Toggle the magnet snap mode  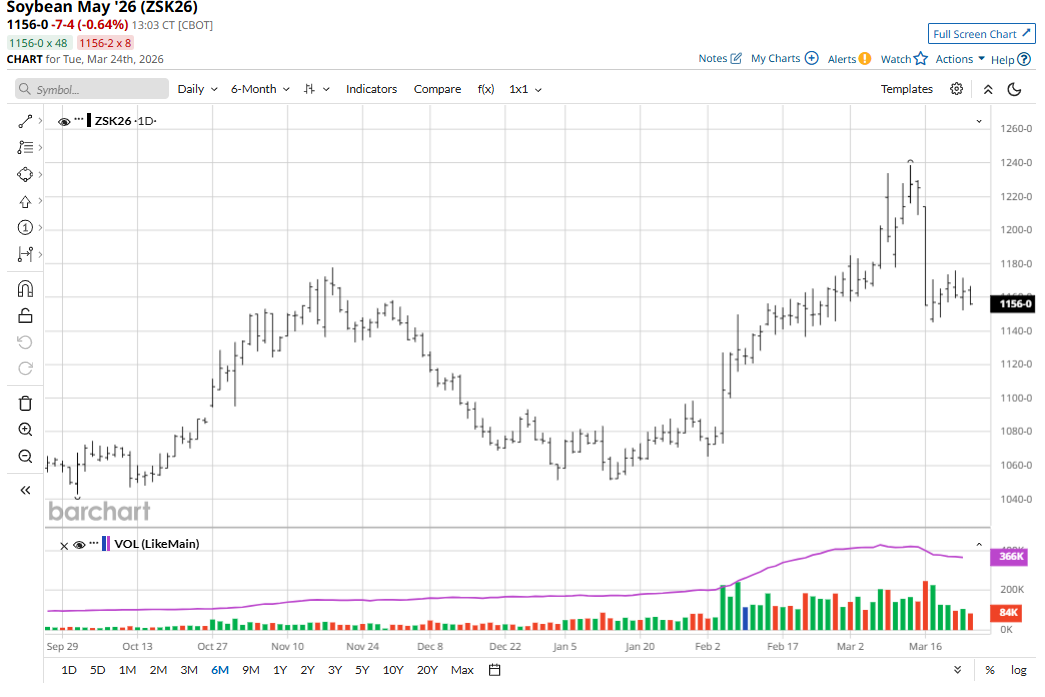(x=25, y=289)
